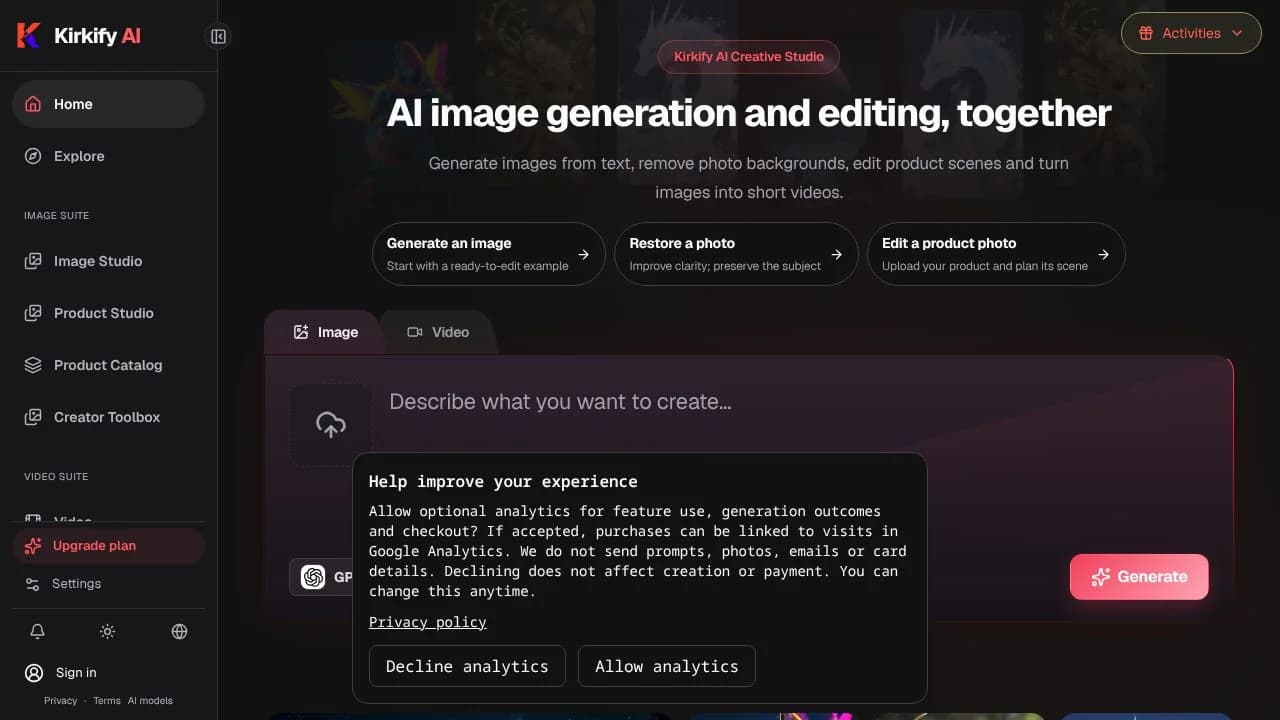Click the Generate button
The width and height of the screenshot is (1280, 720).
1139,577
